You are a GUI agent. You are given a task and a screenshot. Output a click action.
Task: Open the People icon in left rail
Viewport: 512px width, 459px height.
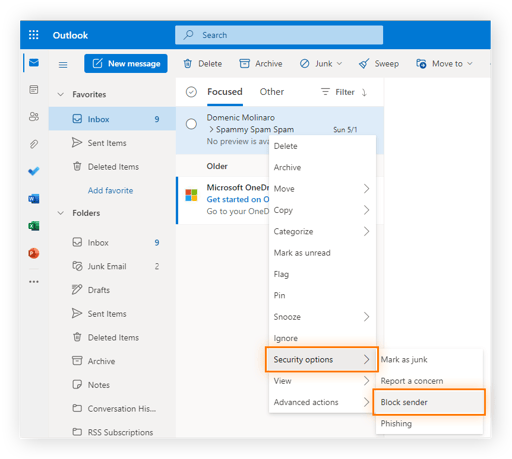34,116
